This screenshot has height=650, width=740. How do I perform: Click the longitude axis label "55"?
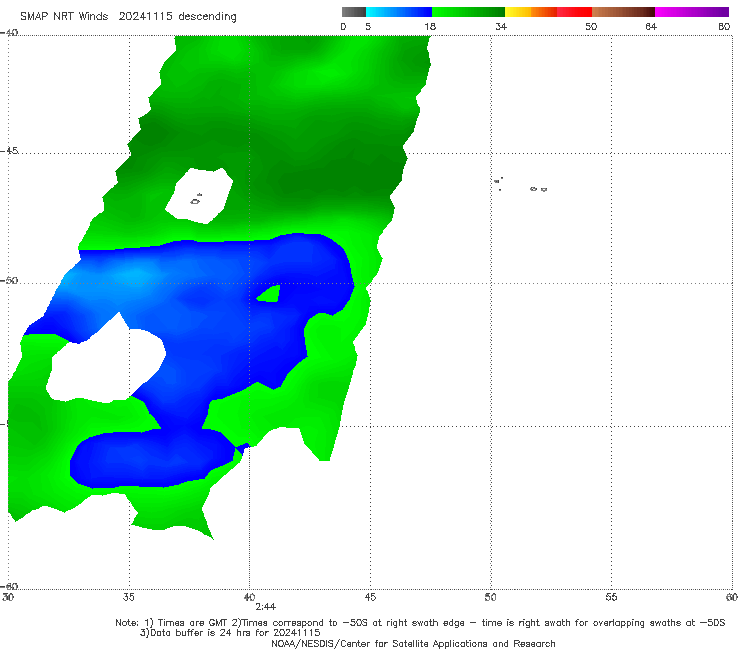pos(611,597)
